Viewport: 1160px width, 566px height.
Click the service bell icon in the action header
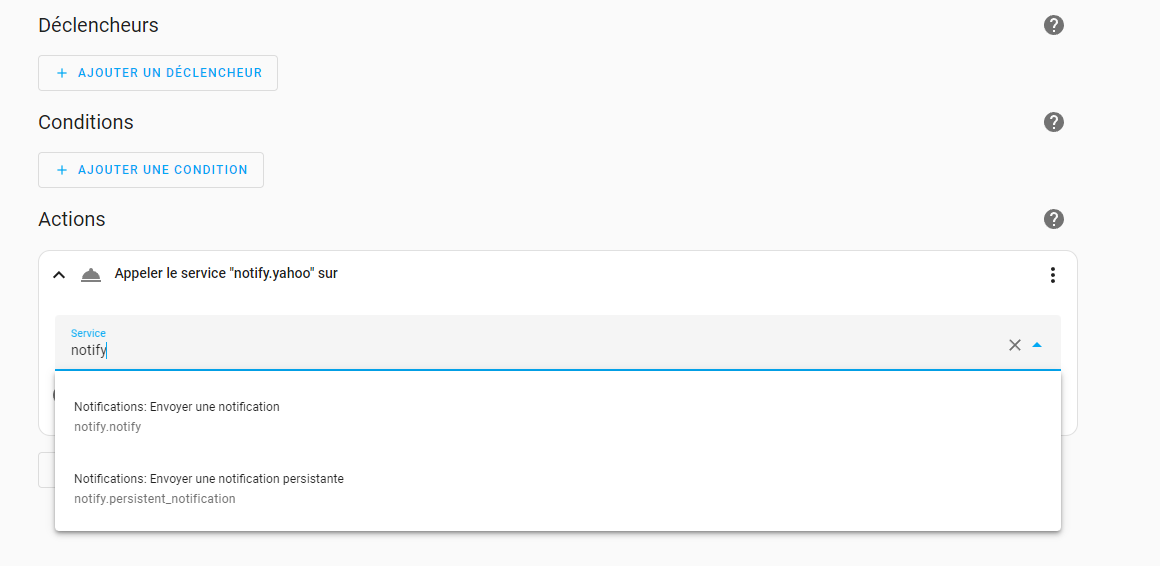(x=91, y=274)
